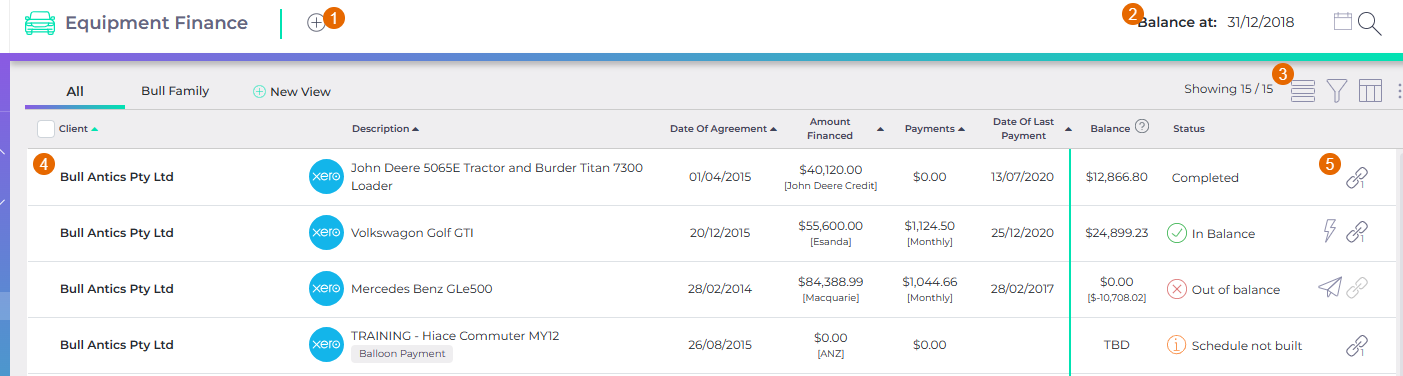This screenshot has height=376, width=1403.
Task: Click Balance help question mark icon
Action: (x=1142, y=127)
